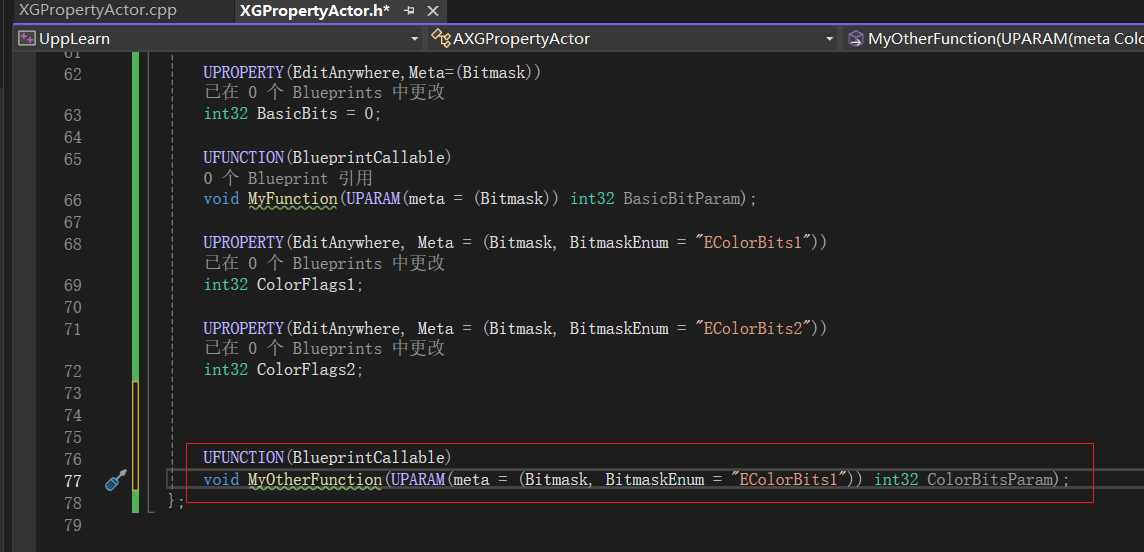Click UFUNCTION macro on line 76
The height and width of the screenshot is (552, 1144).
point(244,457)
